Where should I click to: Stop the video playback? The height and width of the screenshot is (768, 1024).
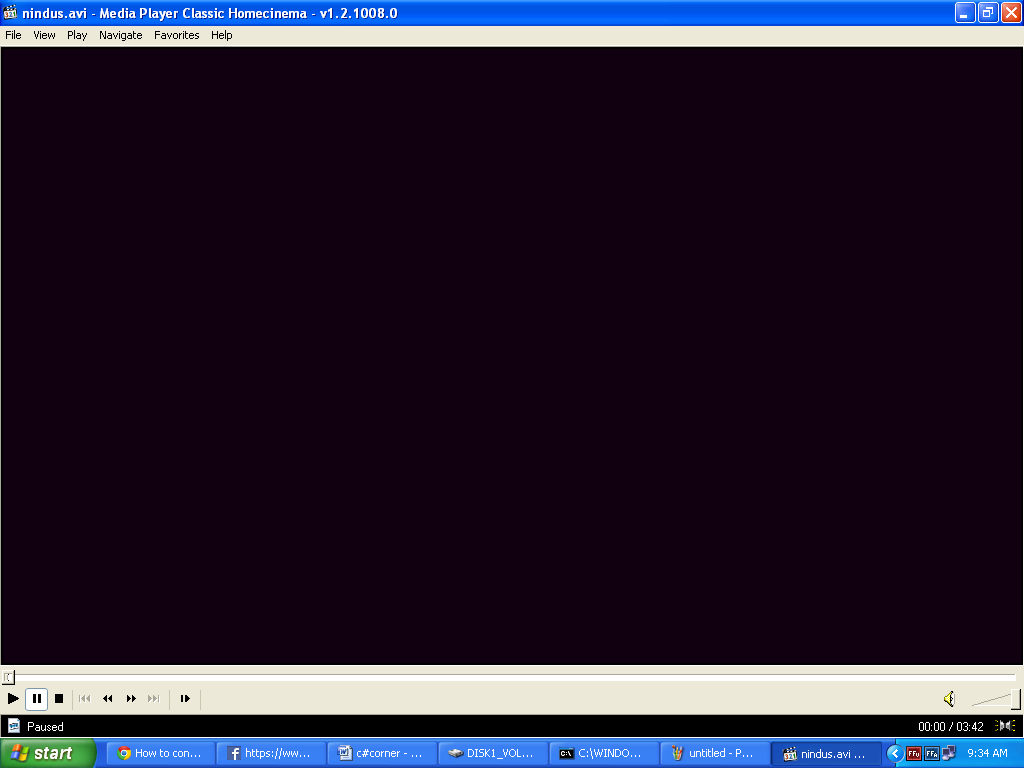59,699
